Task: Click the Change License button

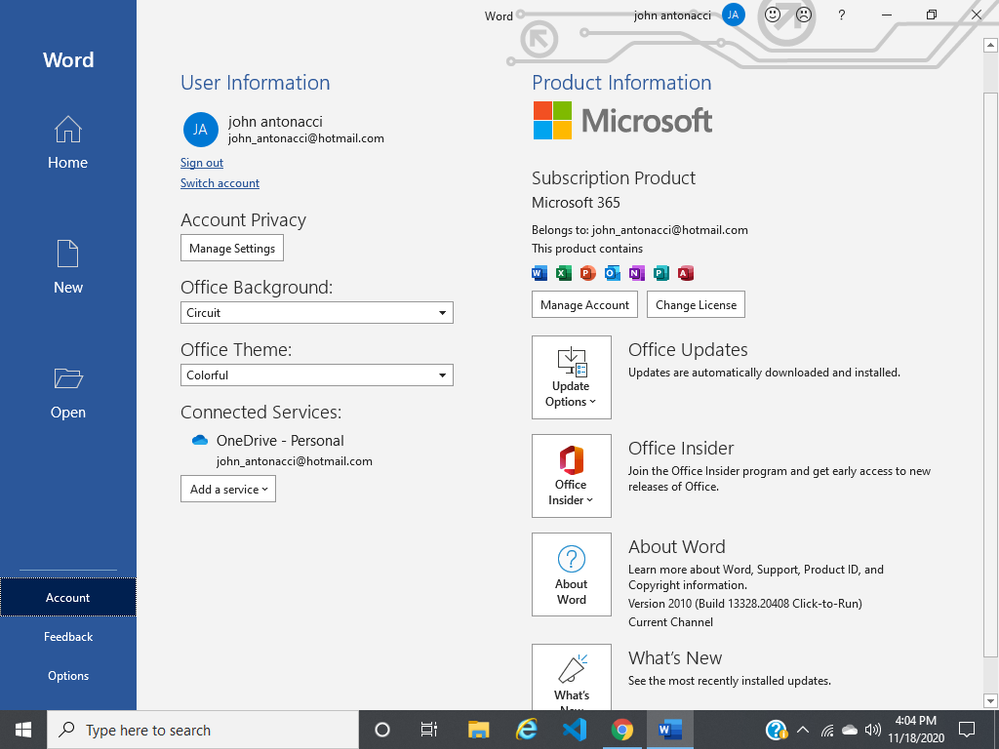Action: coord(696,304)
